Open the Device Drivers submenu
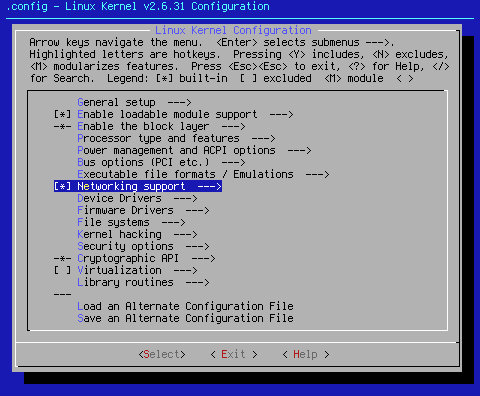 coord(137,198)
